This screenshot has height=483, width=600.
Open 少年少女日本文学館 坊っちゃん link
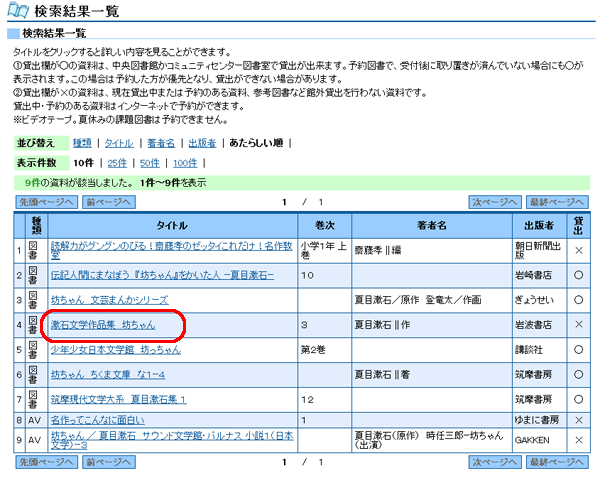[116, 349]
